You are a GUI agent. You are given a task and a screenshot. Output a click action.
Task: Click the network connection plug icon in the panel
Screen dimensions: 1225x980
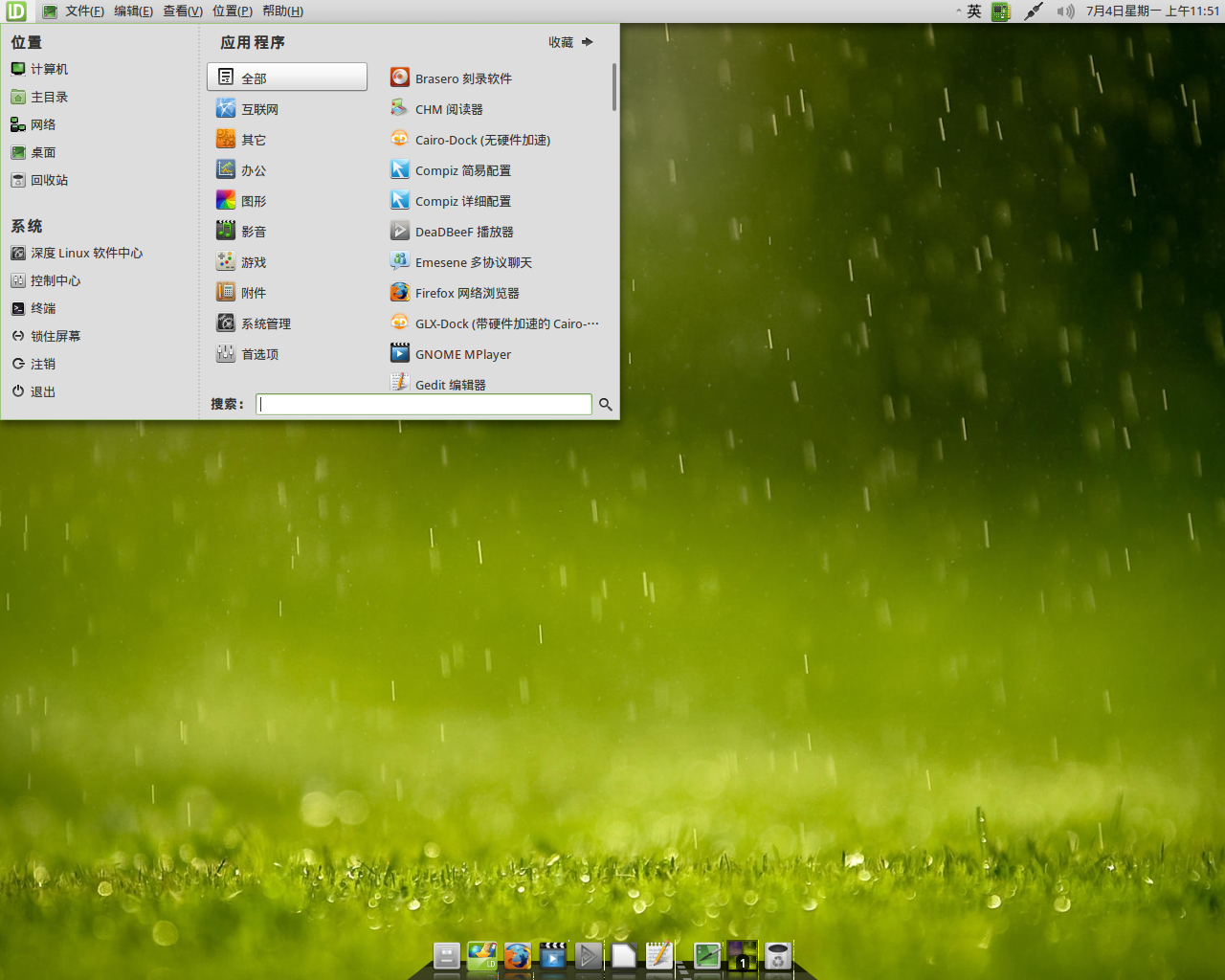1033,11
